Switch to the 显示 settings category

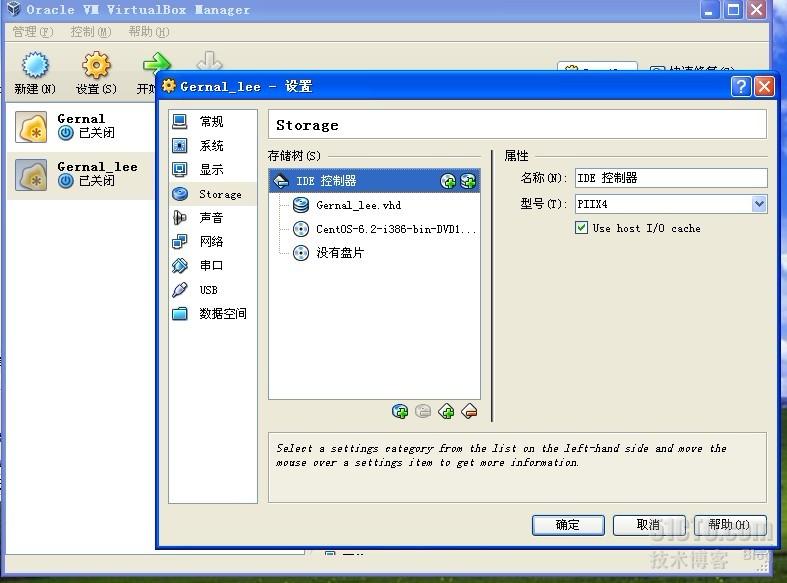point(213,170)
